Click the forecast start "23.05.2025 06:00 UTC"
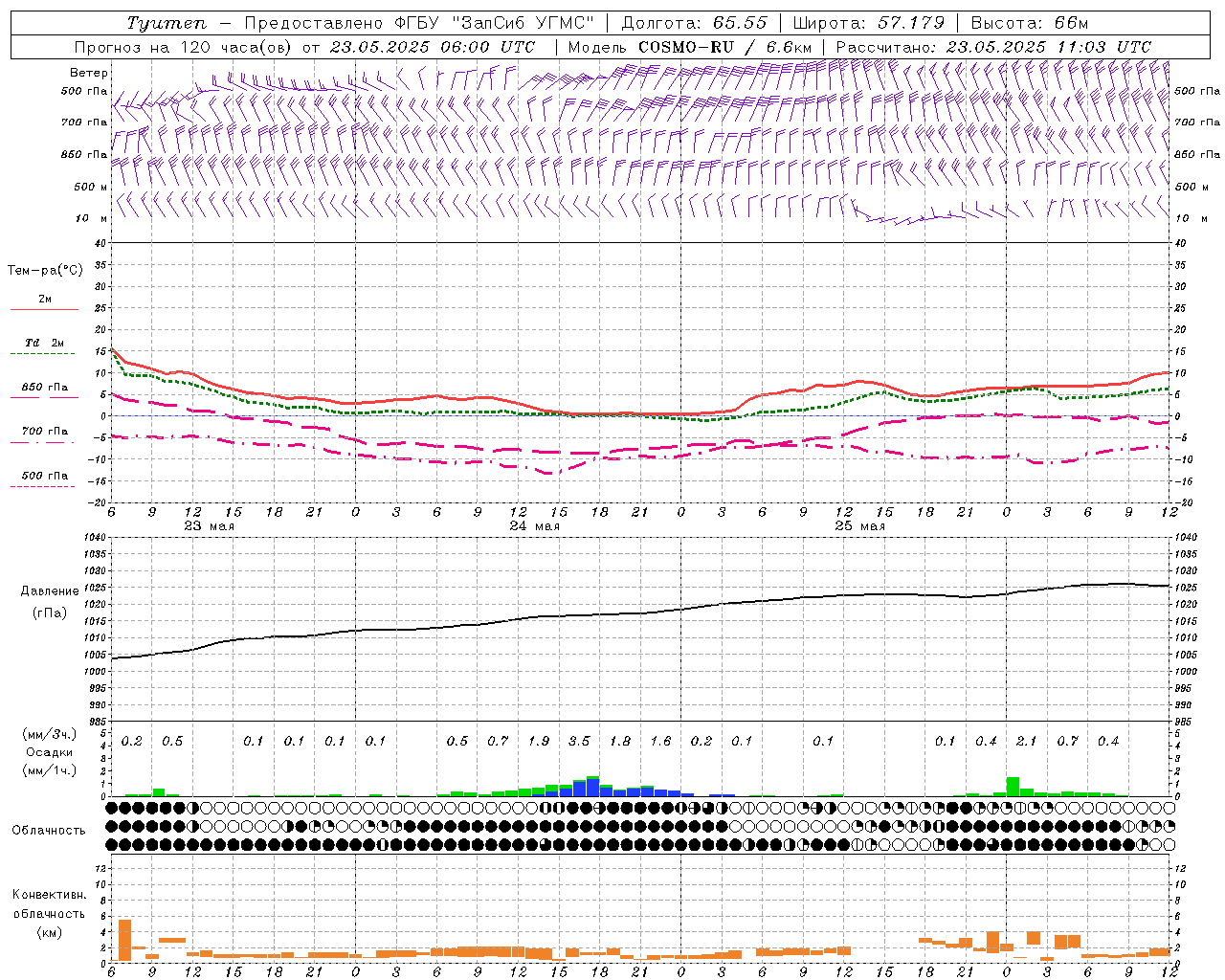1225x980 pixels. click(433, 47)
